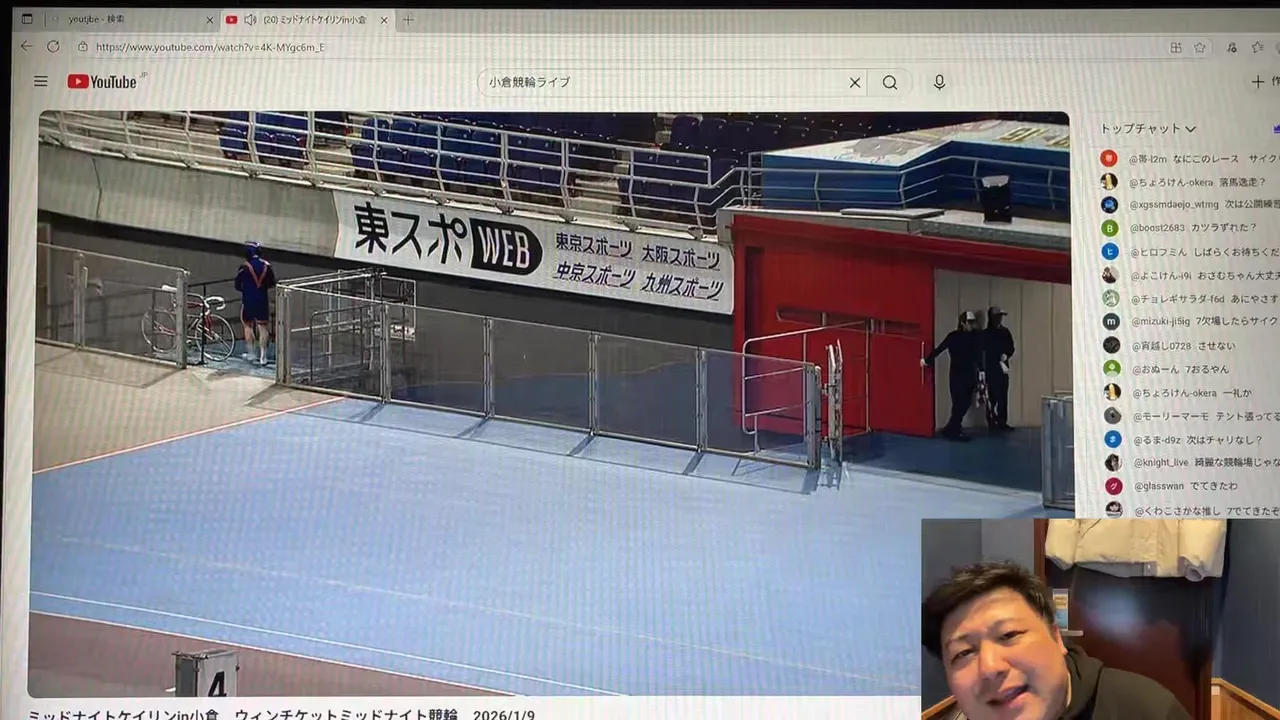Open the avatar of @knight_live

click(x=1113, y=462)
